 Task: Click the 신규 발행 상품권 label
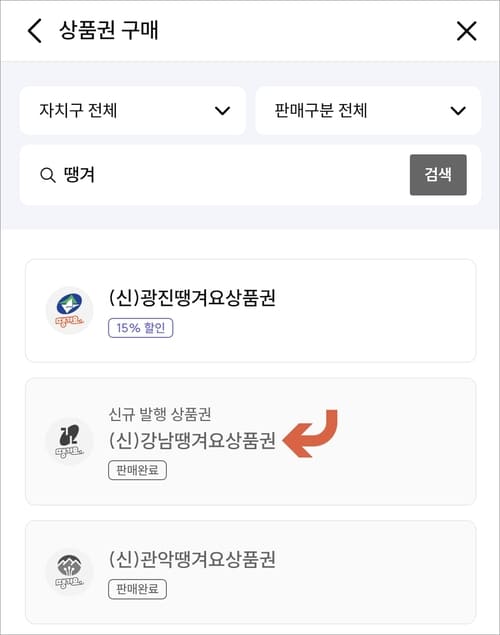pos(160,414)
